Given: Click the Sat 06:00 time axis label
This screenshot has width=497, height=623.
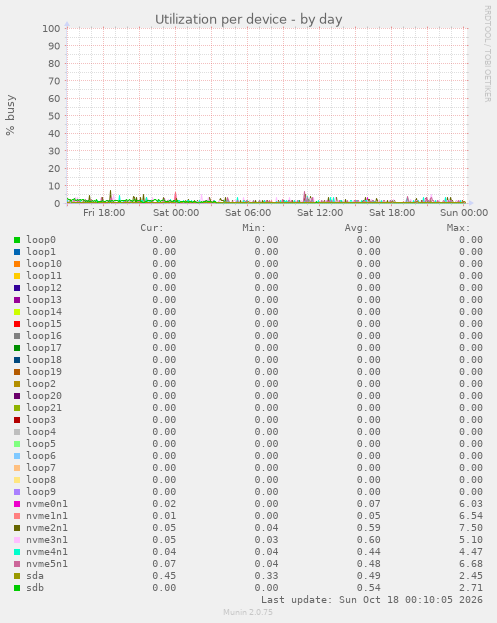Looking at the screenshot, I should coord(248,213).
